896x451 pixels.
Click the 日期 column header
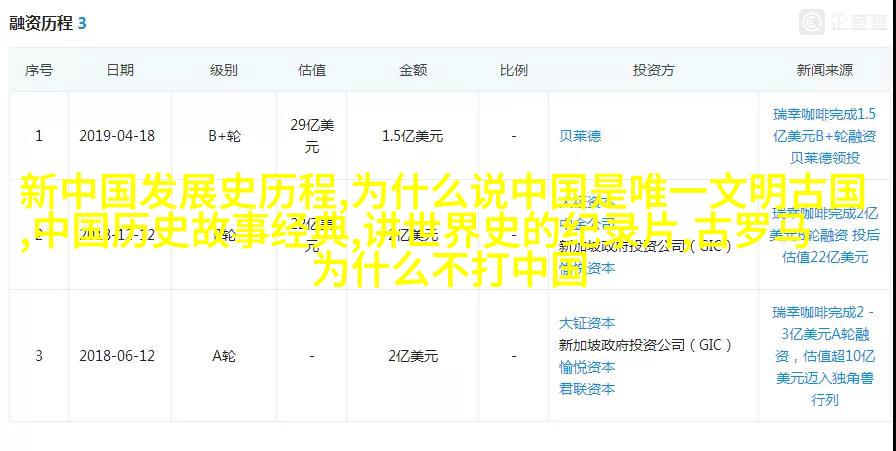(120, 70)
